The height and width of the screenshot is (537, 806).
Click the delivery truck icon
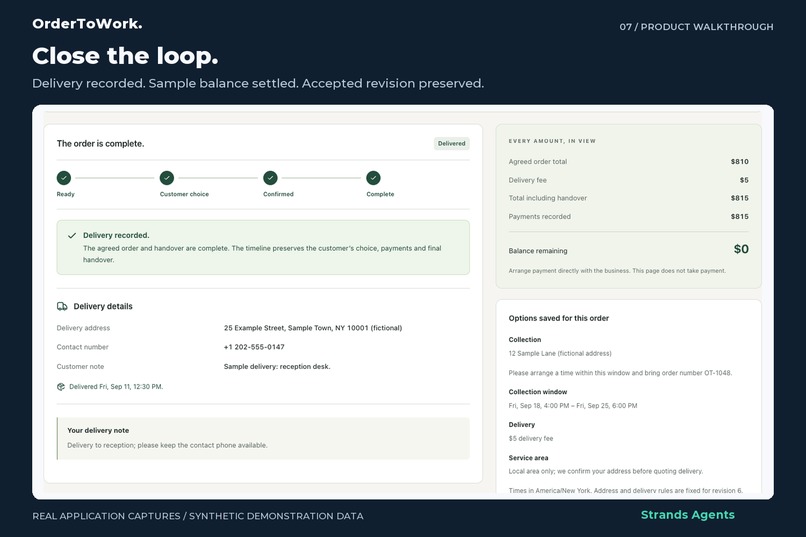coord(62,306)
